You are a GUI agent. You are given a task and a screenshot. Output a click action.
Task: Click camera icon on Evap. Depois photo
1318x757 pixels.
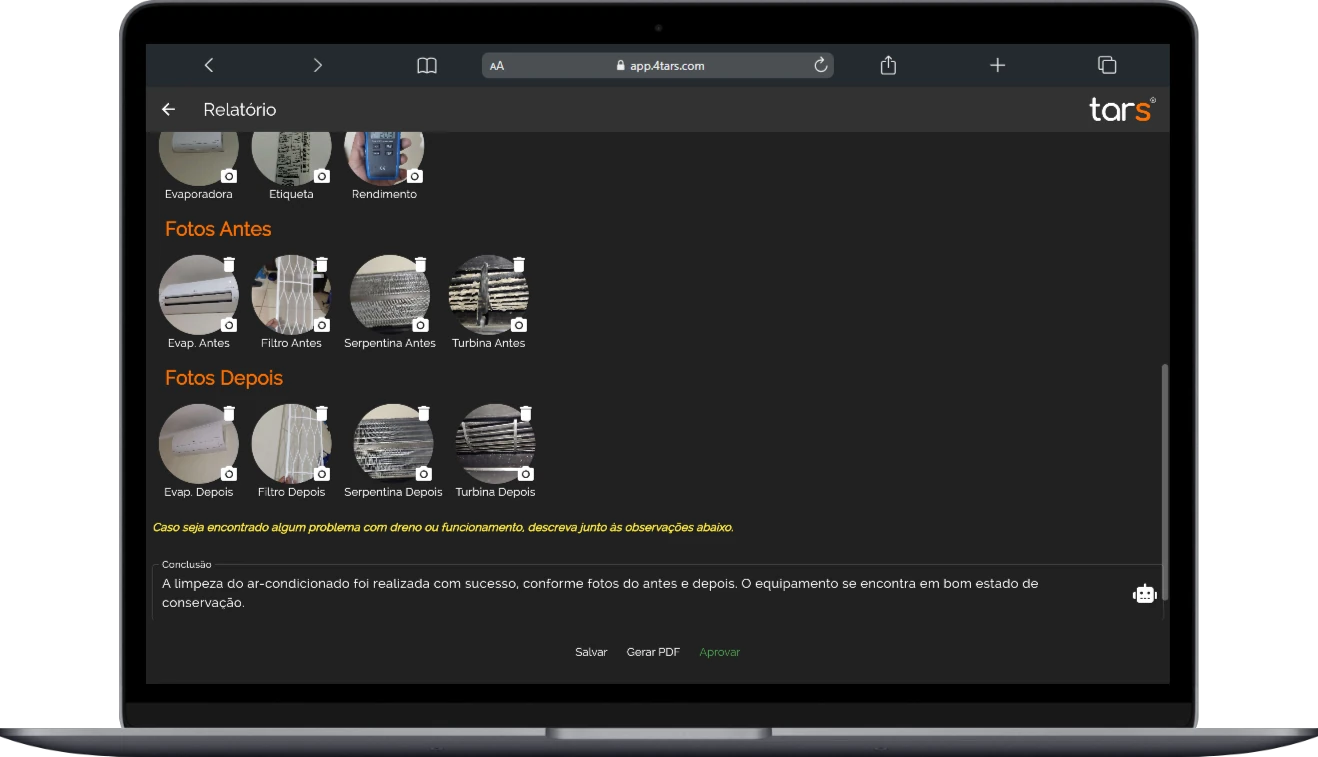(x=229, y=474)
